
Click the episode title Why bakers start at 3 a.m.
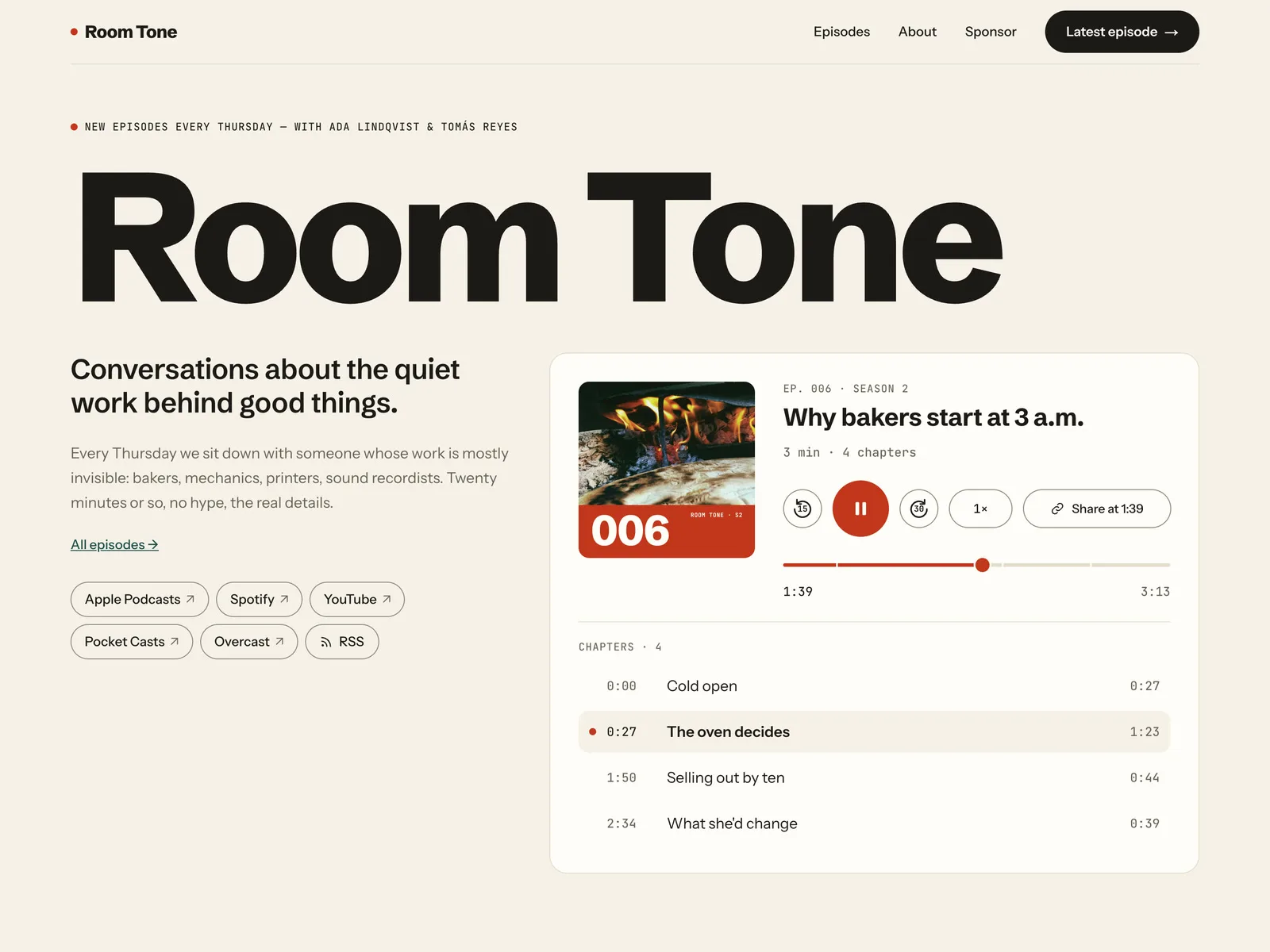(933, 417)
